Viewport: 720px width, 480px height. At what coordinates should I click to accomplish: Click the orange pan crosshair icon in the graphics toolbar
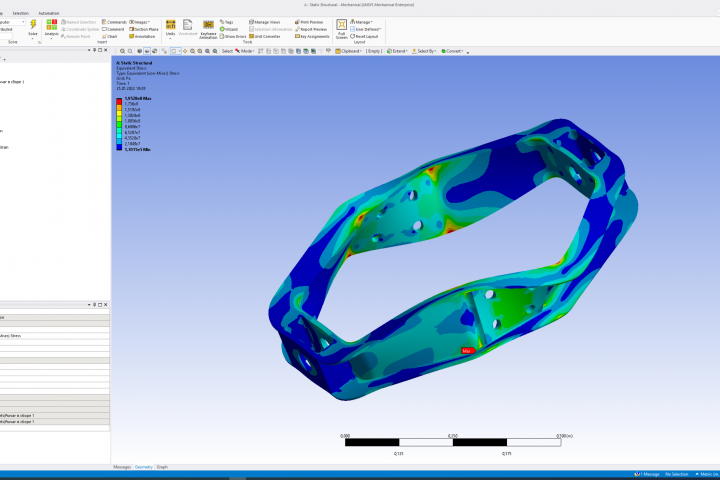coord(185,51)
